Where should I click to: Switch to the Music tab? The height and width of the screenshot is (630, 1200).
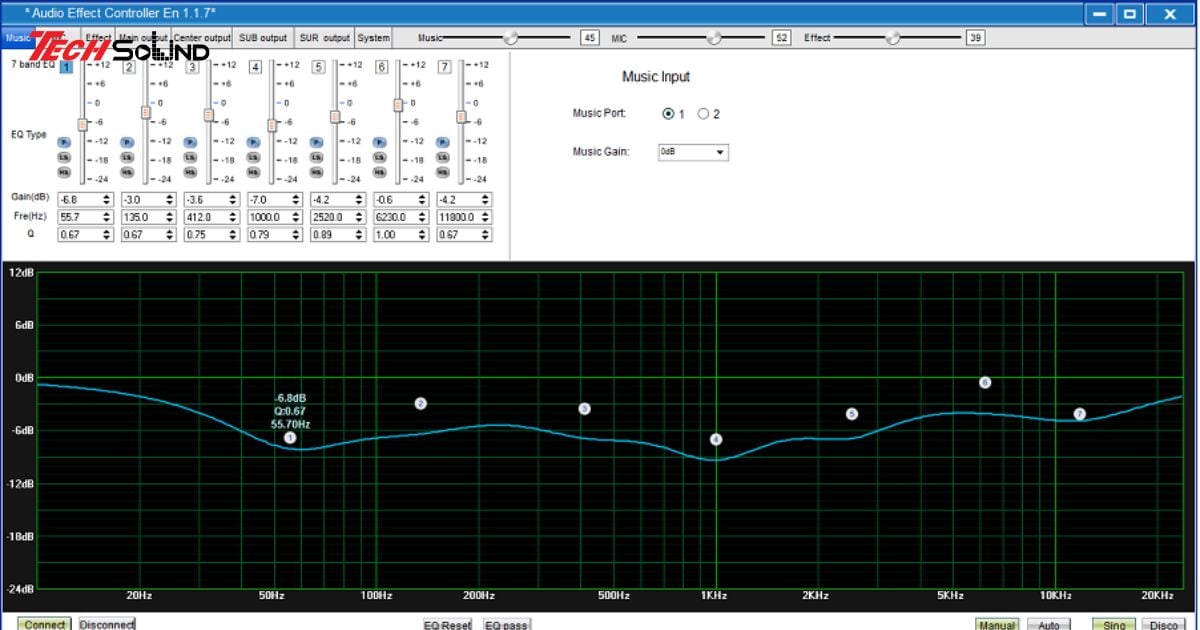click(16, 38)
